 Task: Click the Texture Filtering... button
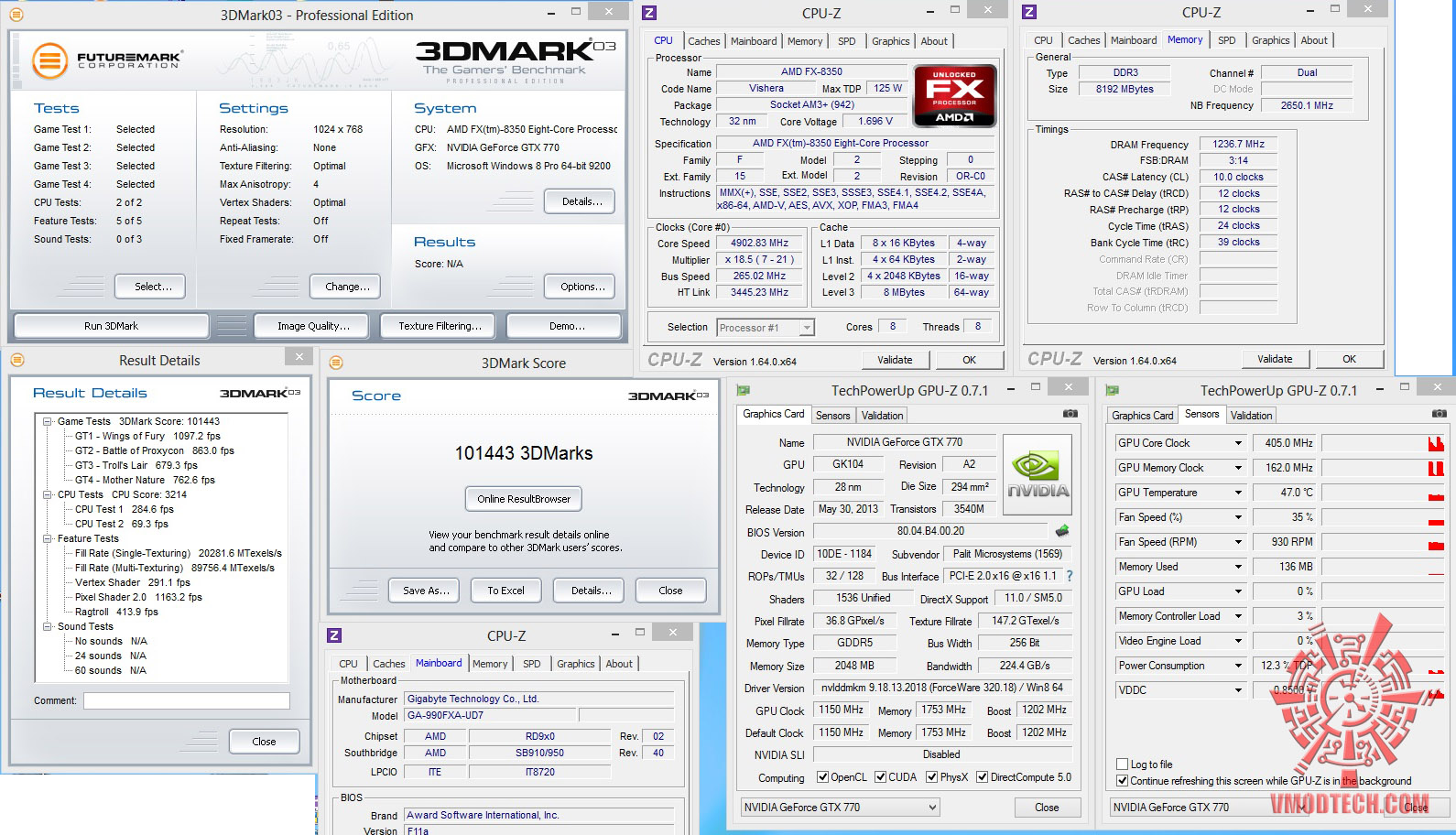[440, 326]
